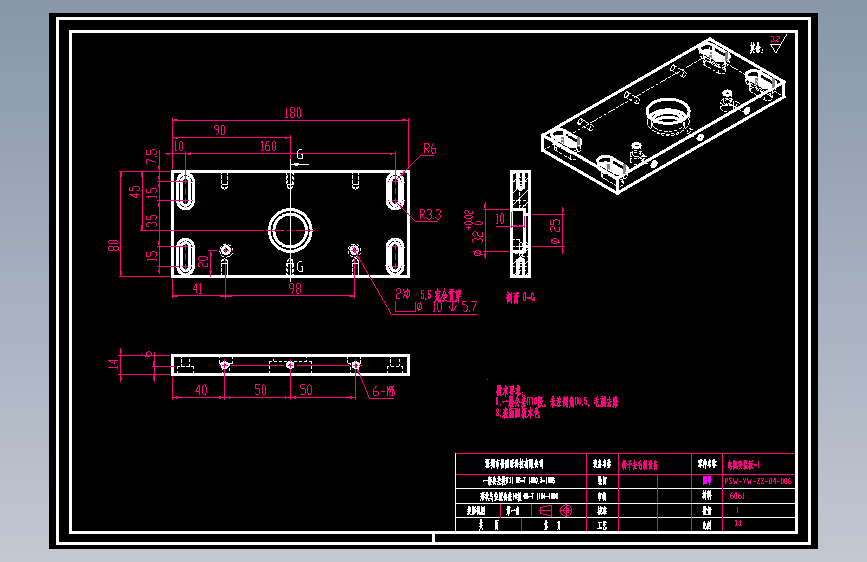Select the 40 dimension on the front view
This screenshot has width=867, height=562.
201,390
